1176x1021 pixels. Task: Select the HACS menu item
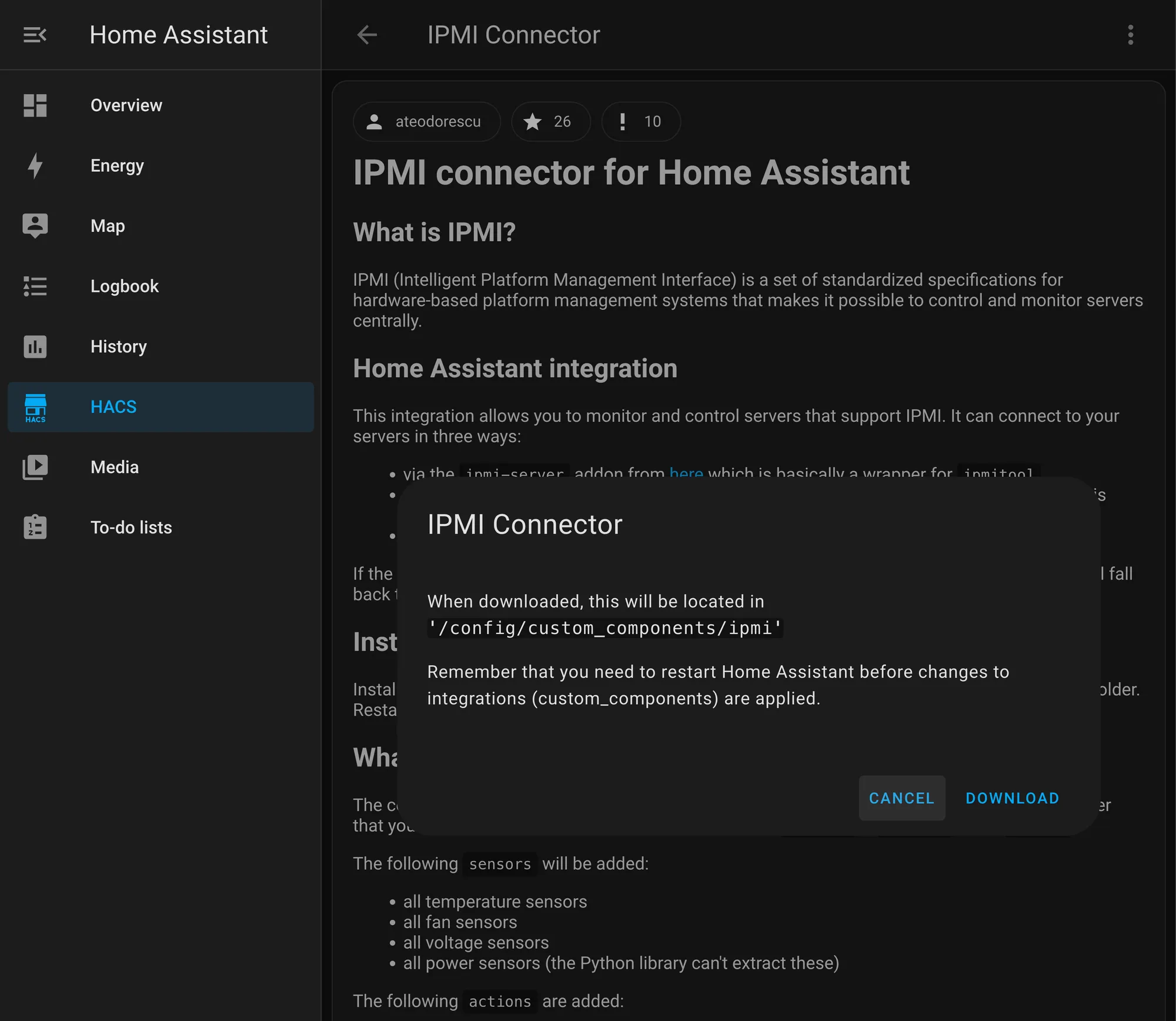point(161,407)
